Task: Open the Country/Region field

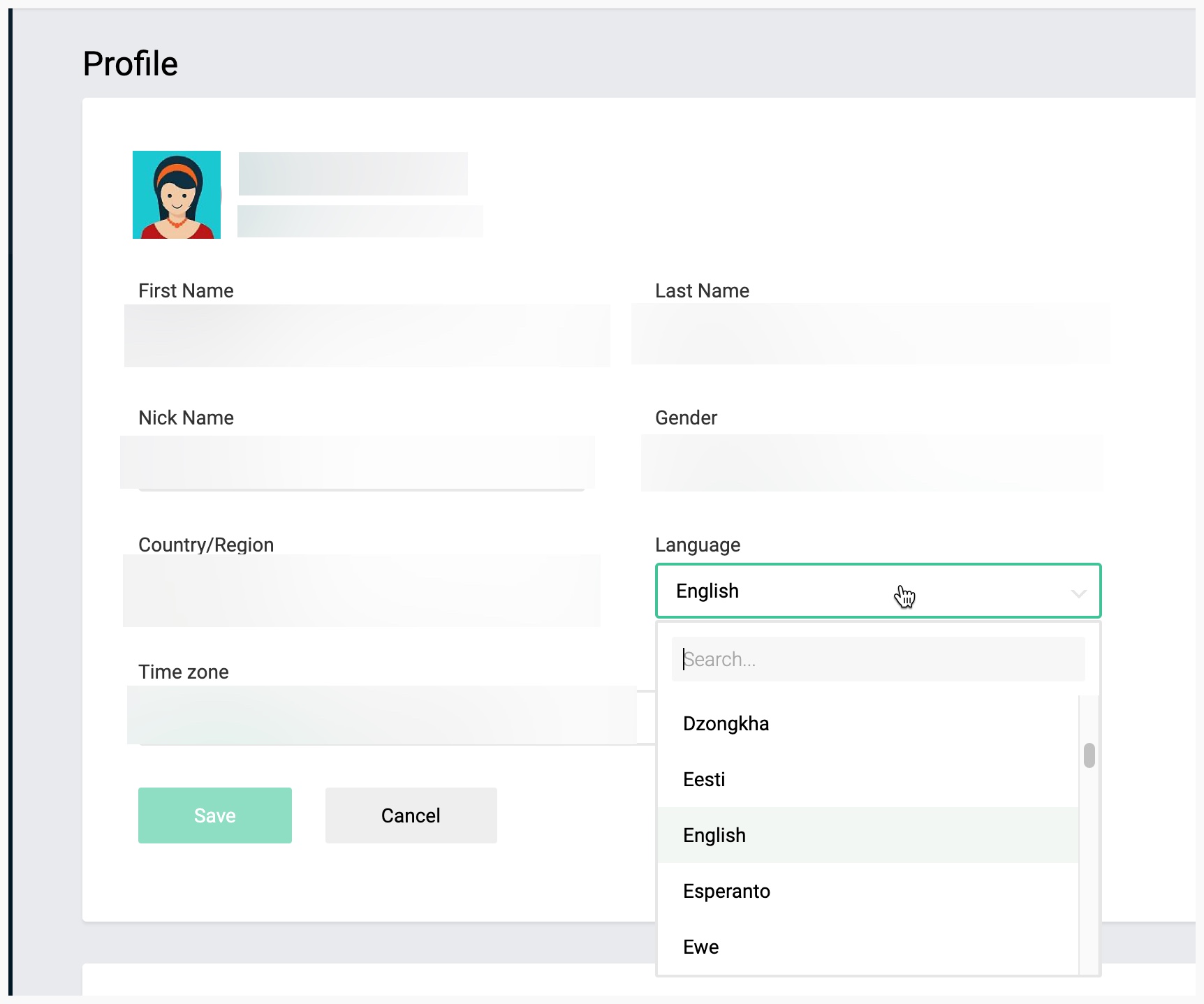Action: 362,591
